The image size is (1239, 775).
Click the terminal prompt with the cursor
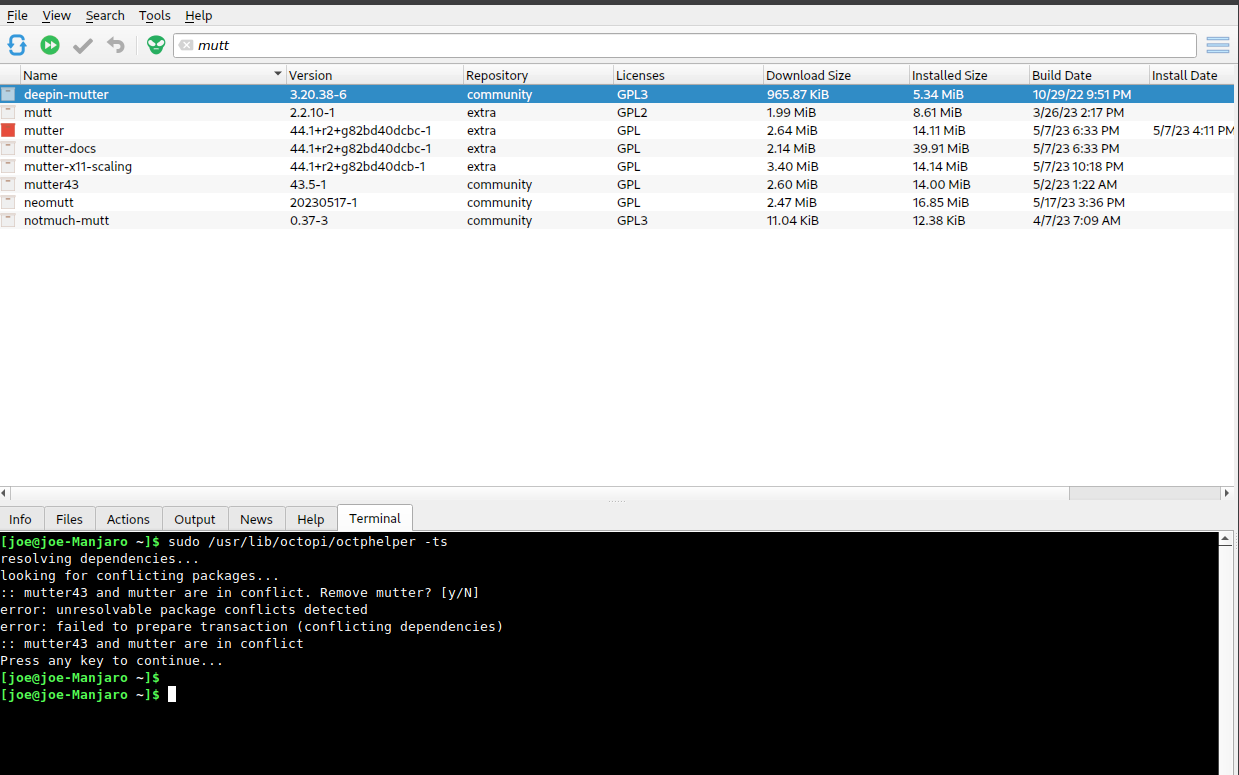88,694
